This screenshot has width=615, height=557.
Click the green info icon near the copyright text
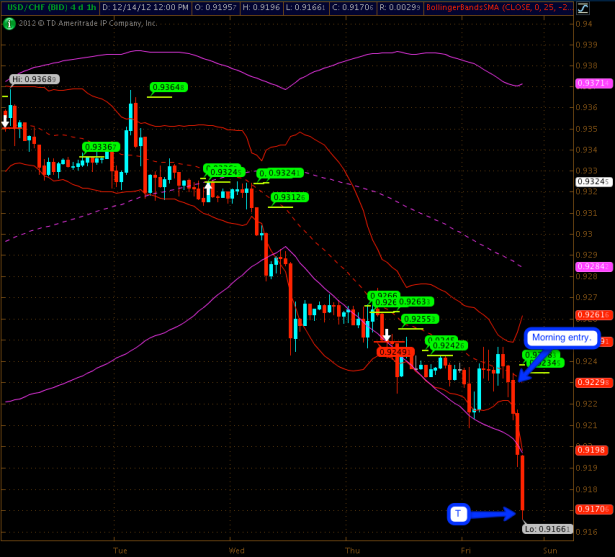pos(6,23)
